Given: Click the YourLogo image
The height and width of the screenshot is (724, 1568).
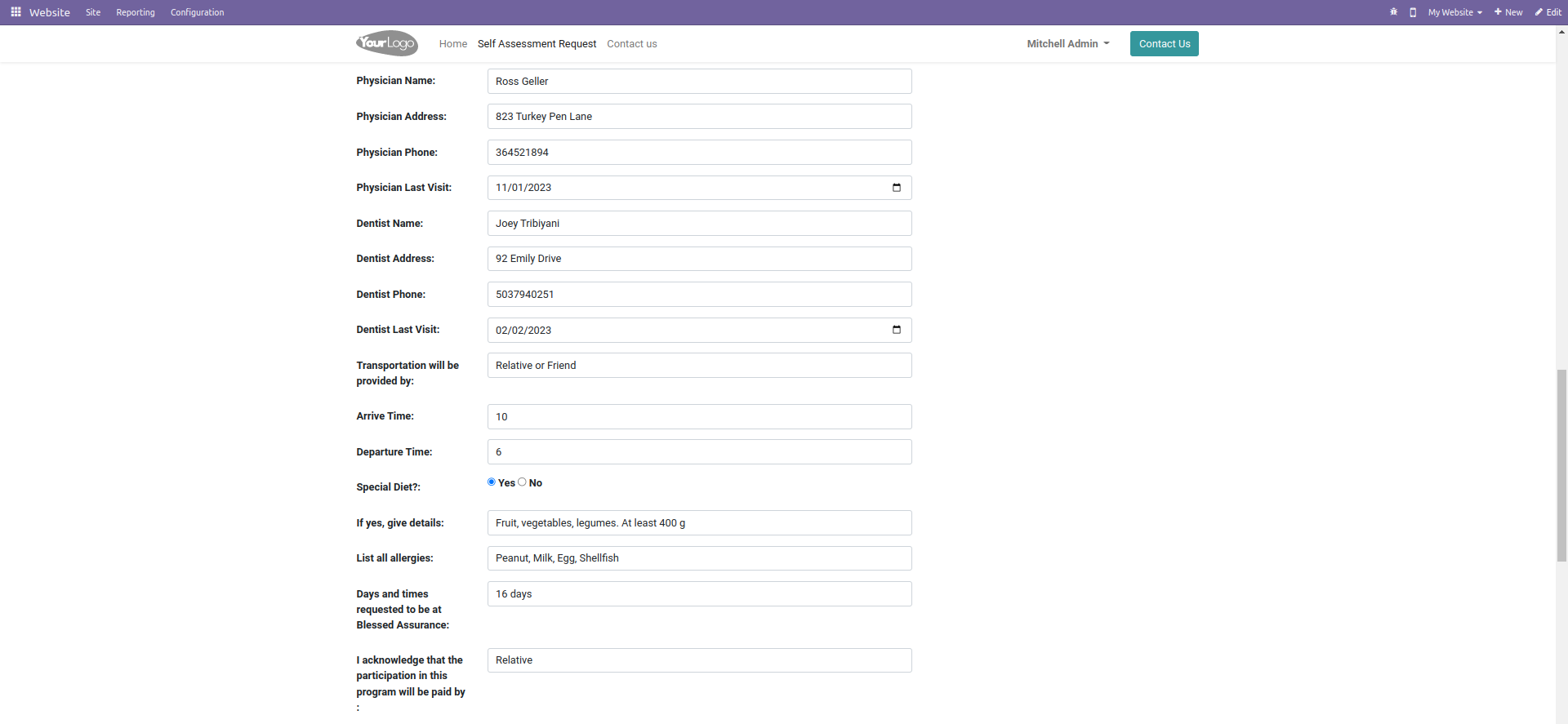Looking at the screenshot, I should pyautogui.click(x=387, y=43).
